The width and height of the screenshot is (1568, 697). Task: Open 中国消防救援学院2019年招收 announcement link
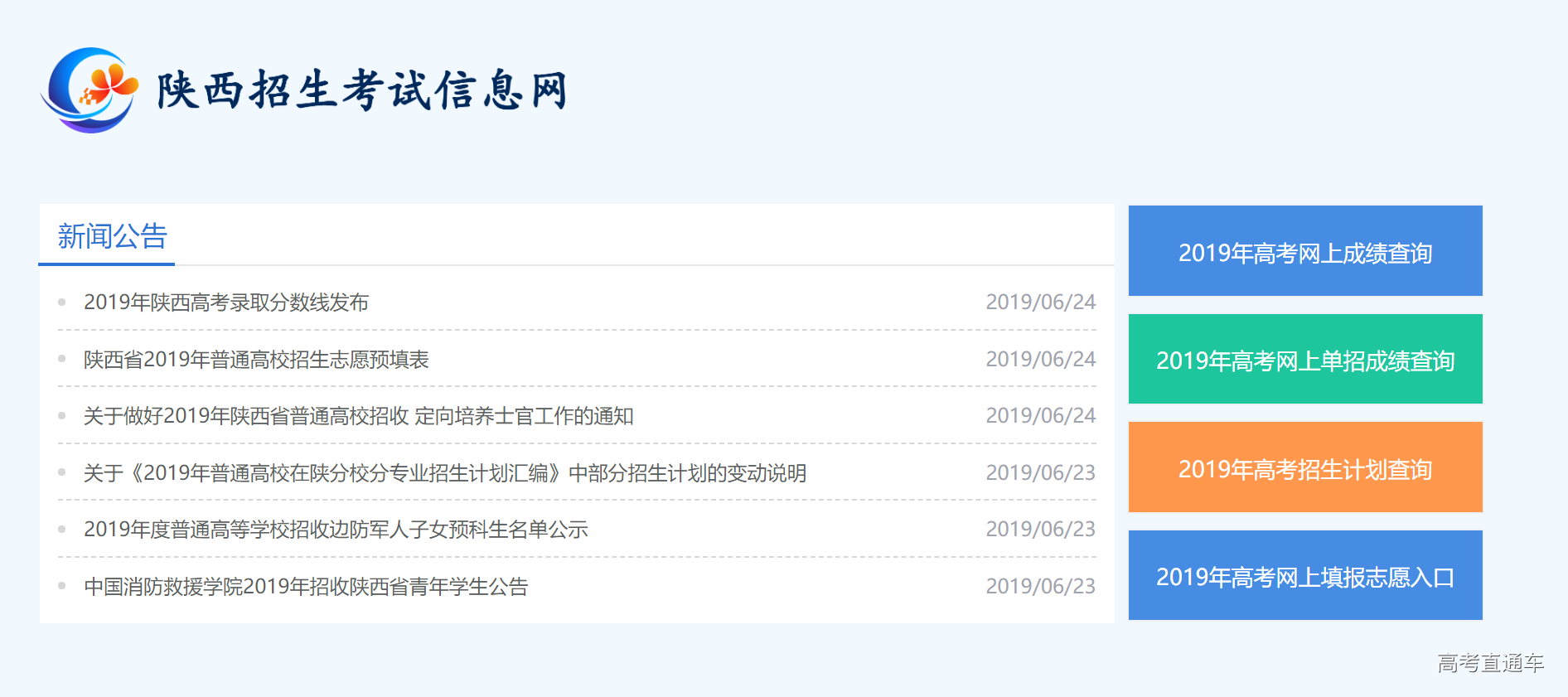click(306, 587)
